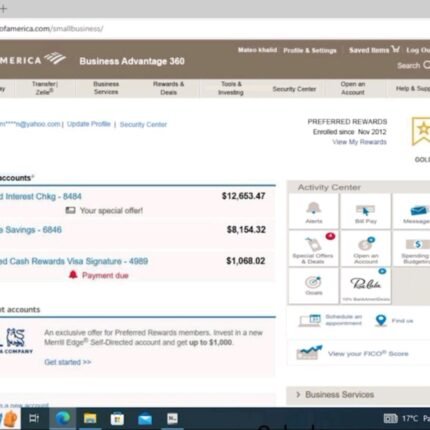Expand the Business Services section
Viewport: 430px width, 430px height.
click(358, 395)
